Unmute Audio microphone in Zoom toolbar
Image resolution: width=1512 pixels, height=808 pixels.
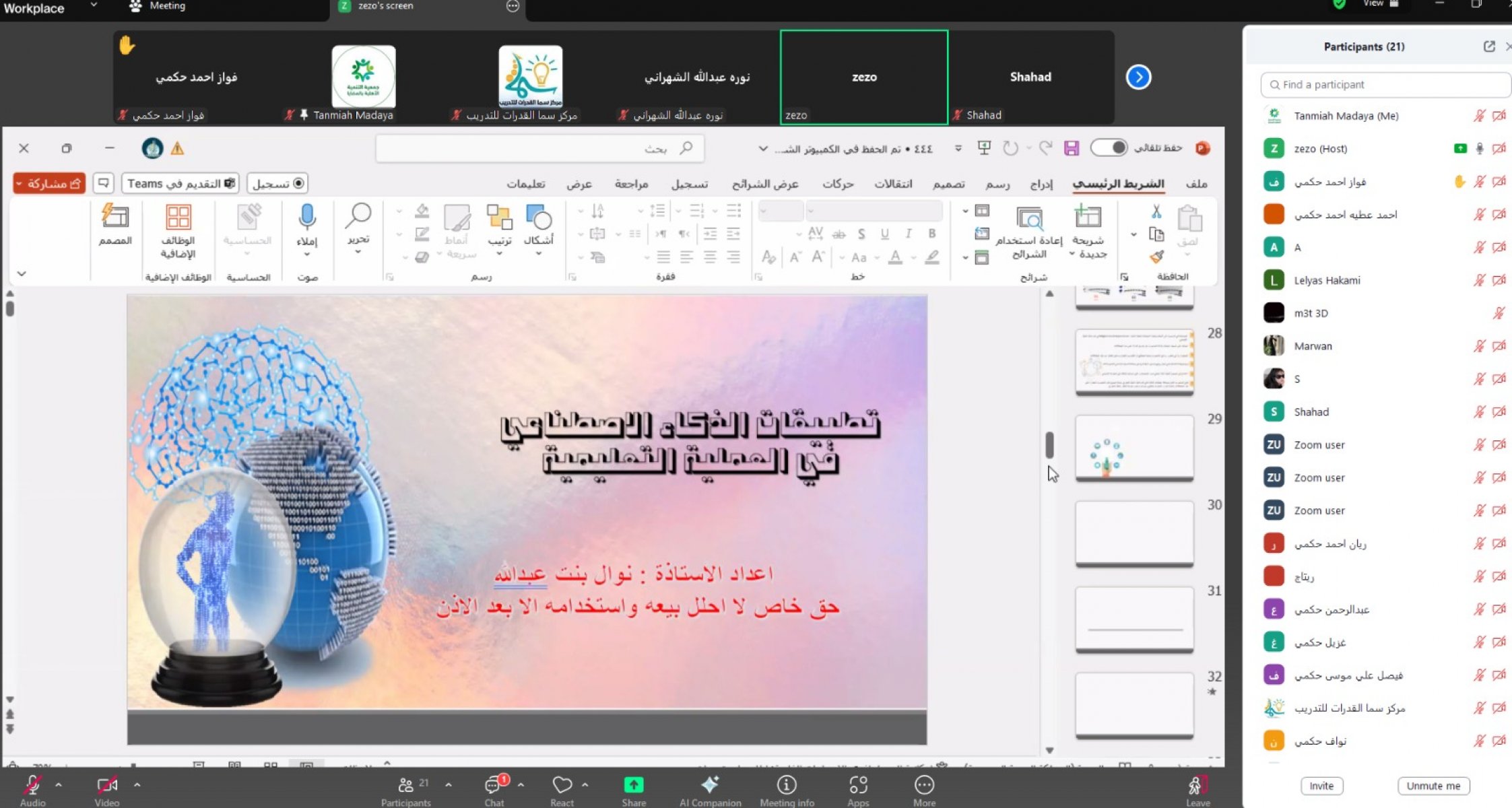32,786
